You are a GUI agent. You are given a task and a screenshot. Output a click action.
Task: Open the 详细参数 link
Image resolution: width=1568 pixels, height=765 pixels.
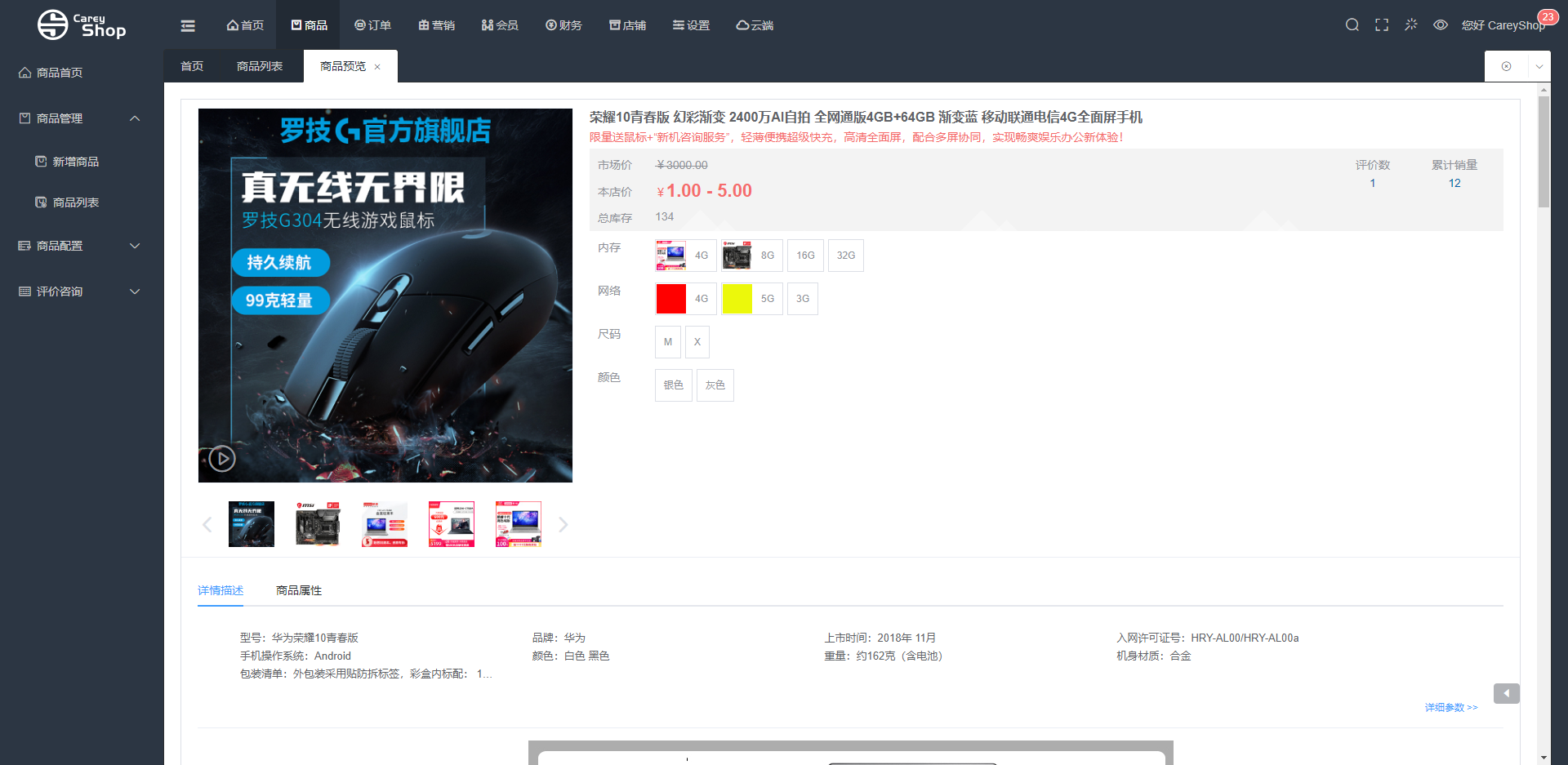click(1451, 707)
